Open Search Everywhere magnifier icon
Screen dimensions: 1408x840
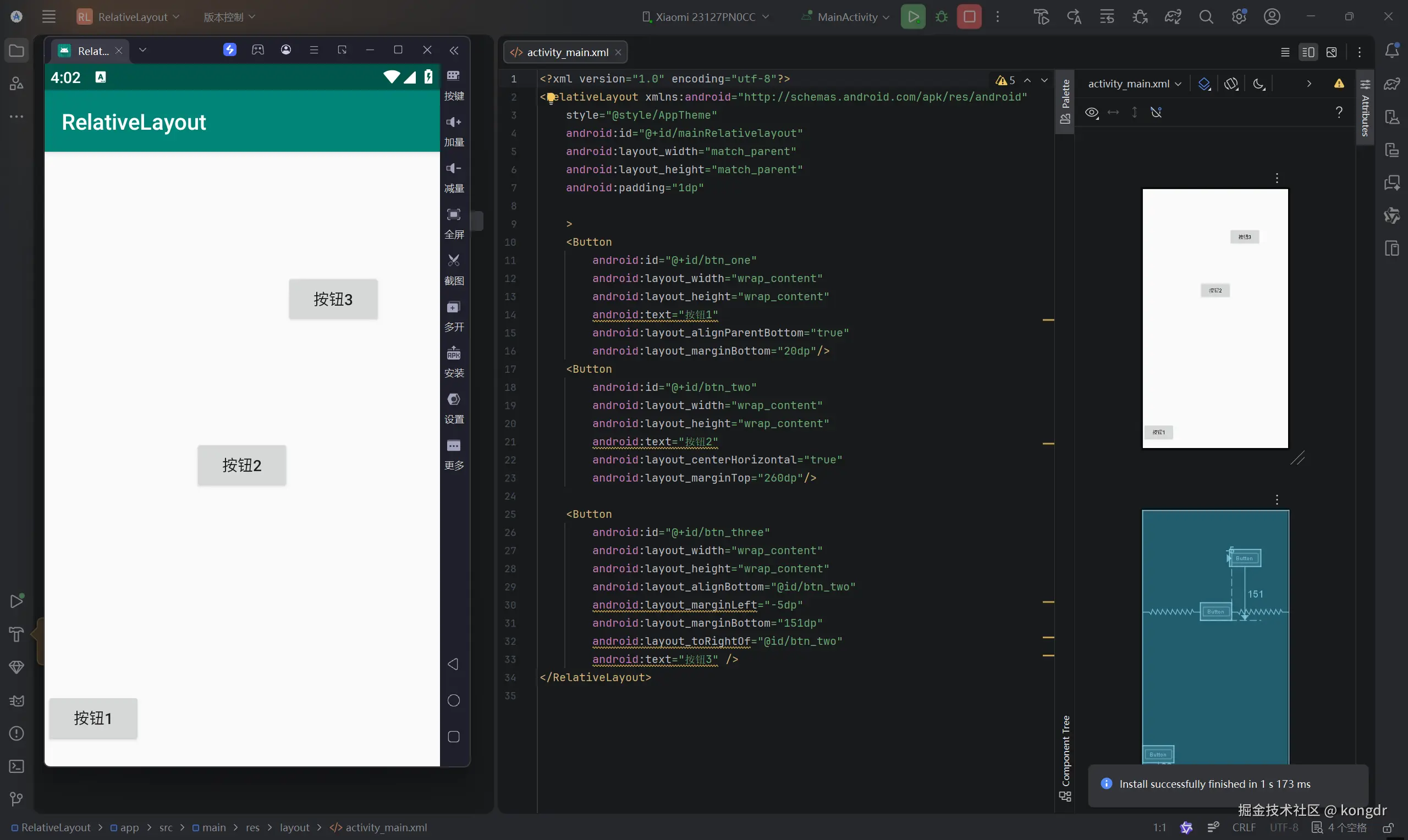point(1206,17)
